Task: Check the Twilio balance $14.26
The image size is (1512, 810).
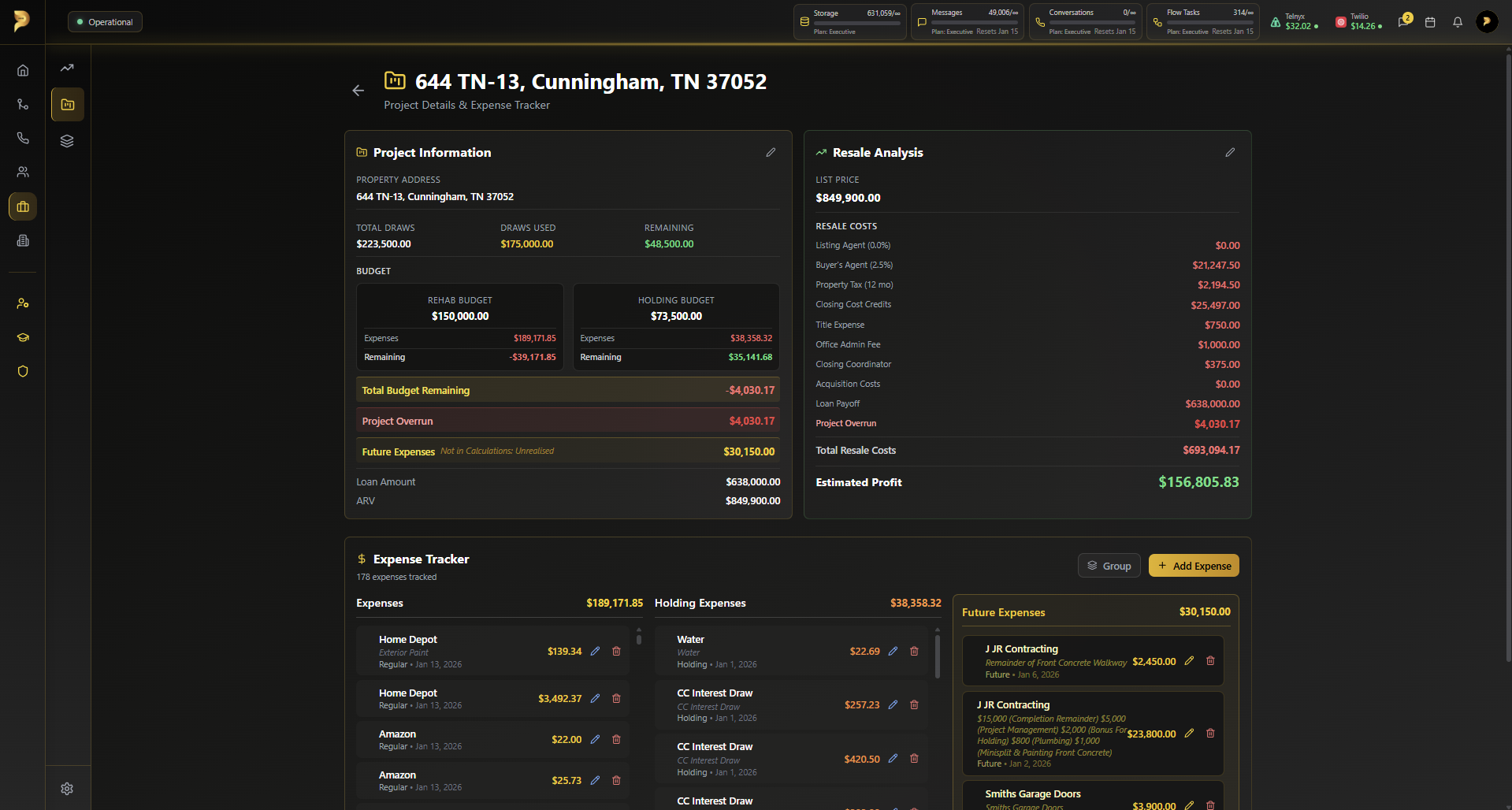Action: [x=1359, y=22]
